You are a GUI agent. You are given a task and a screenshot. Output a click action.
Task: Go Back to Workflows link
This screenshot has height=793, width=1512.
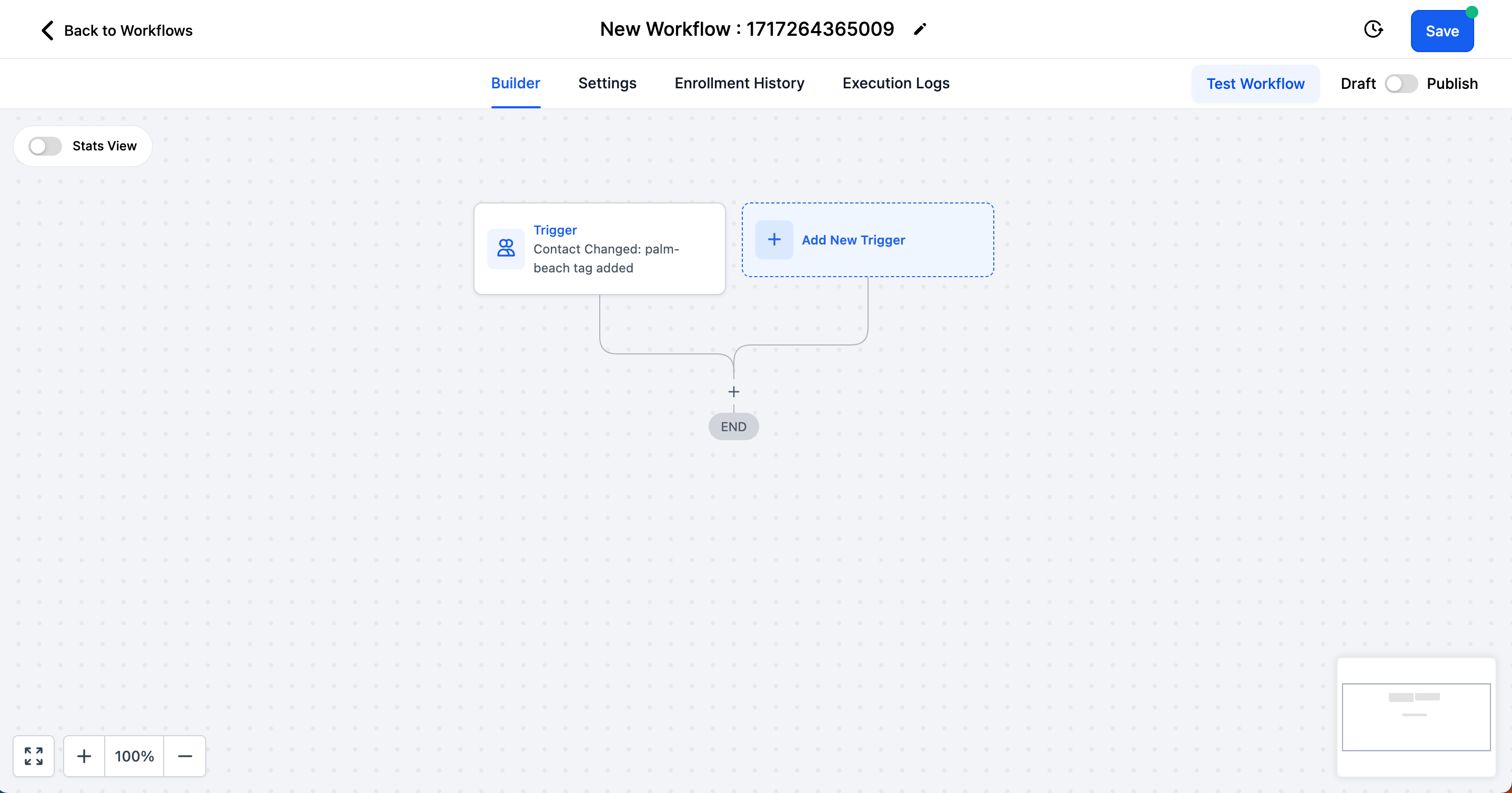tap(128, 30)
